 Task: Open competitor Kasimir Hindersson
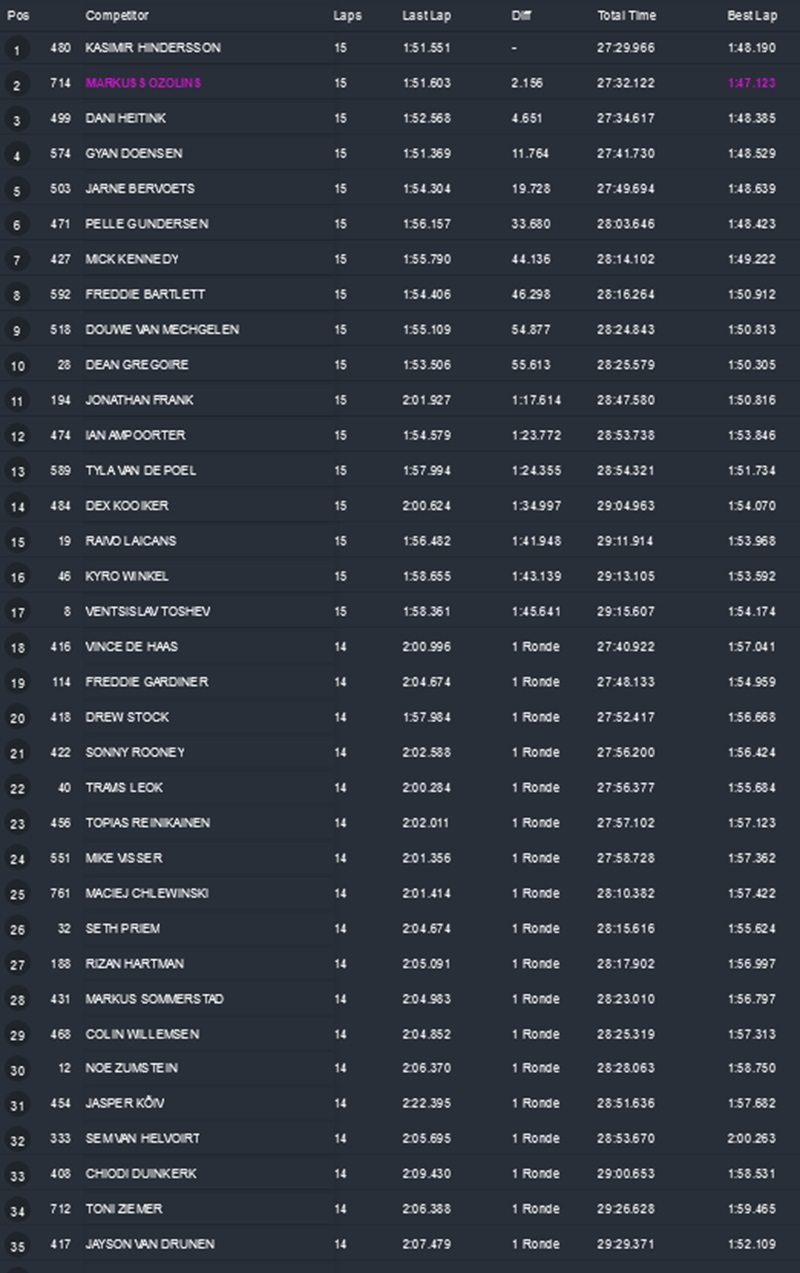click(x=153, y=48)
